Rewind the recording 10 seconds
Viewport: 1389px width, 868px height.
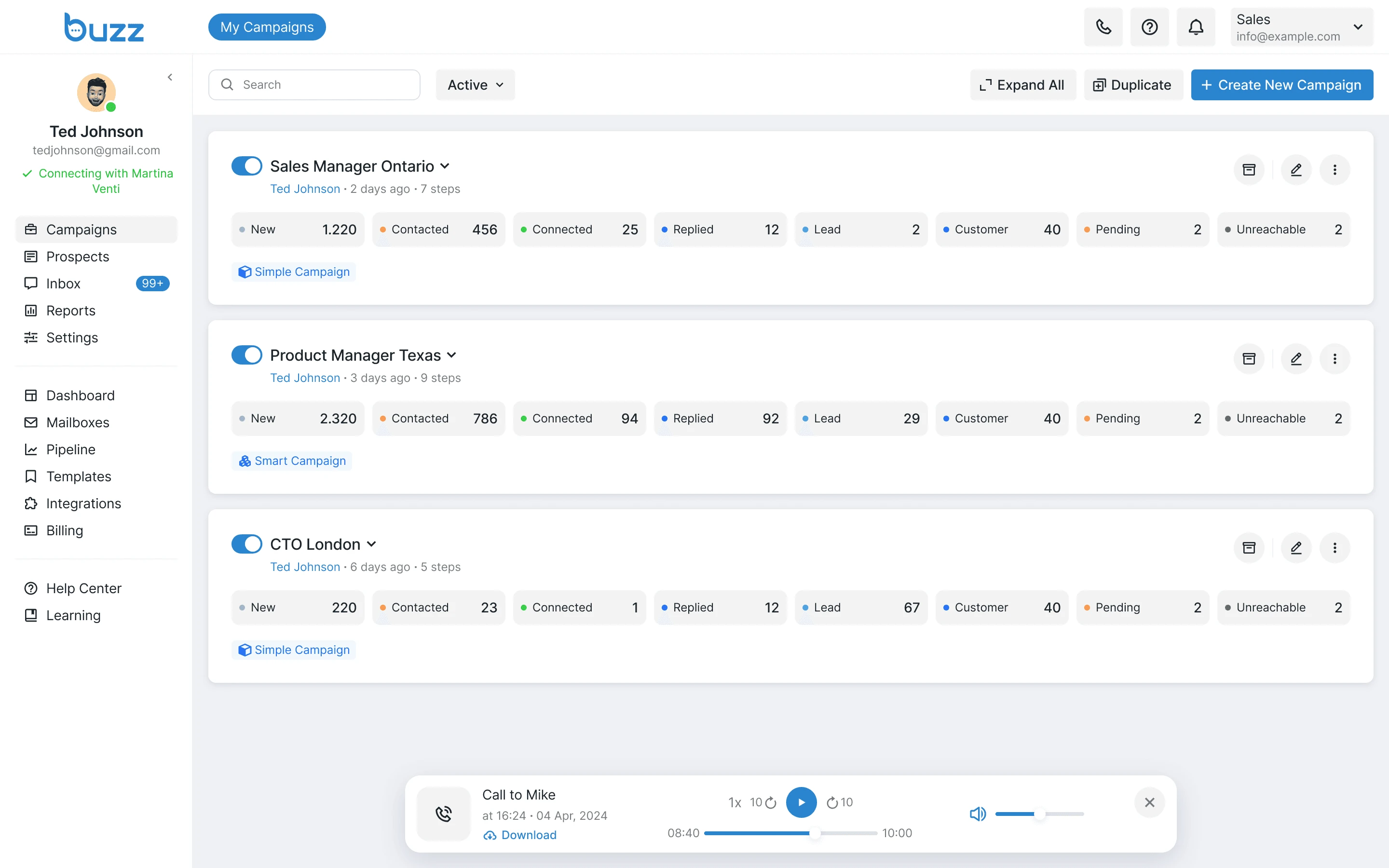coord(763,802)
